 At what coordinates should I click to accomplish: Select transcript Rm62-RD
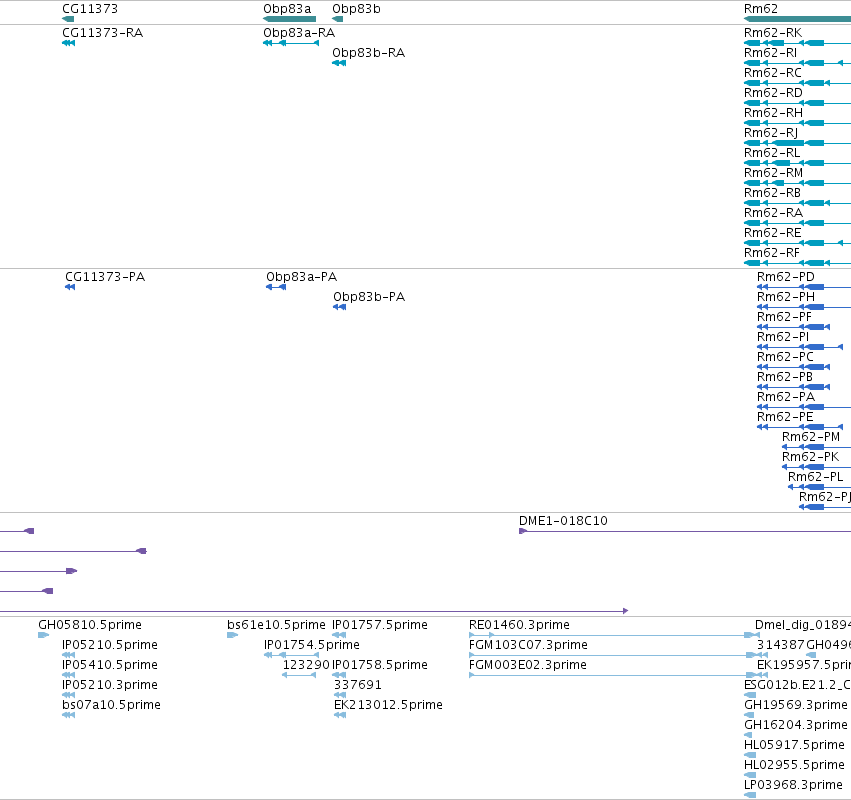click(773, 93)
